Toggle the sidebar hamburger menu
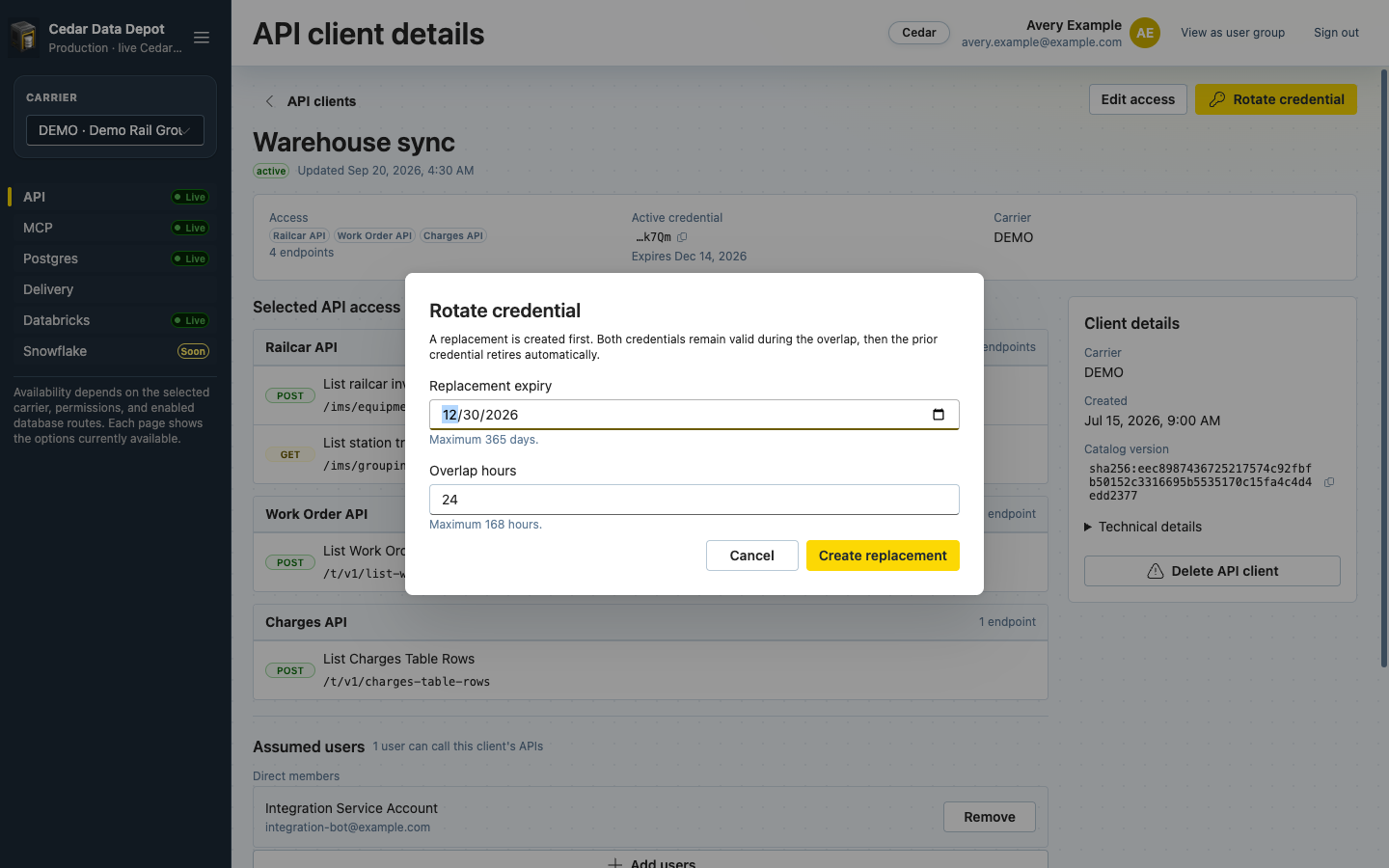1389x868 pixels. tap(202, 38)
